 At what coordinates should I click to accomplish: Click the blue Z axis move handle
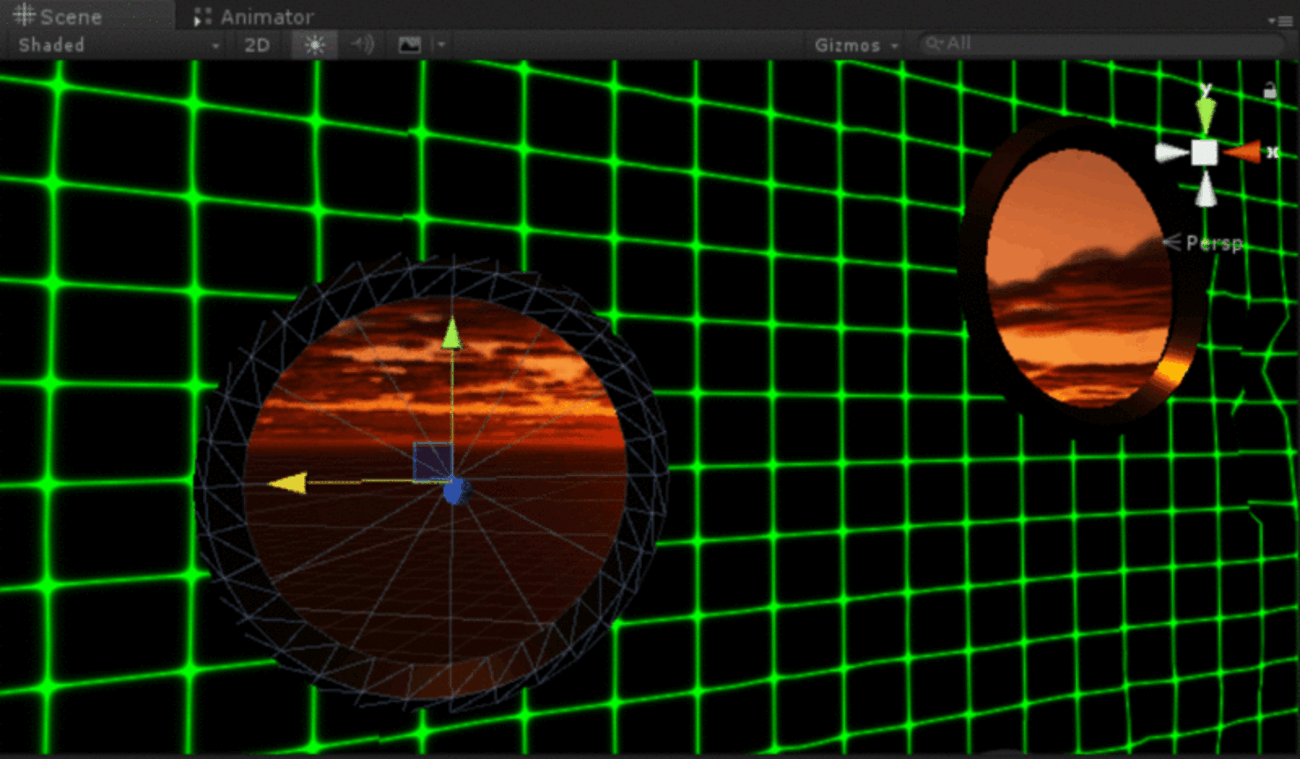point(455,491)
